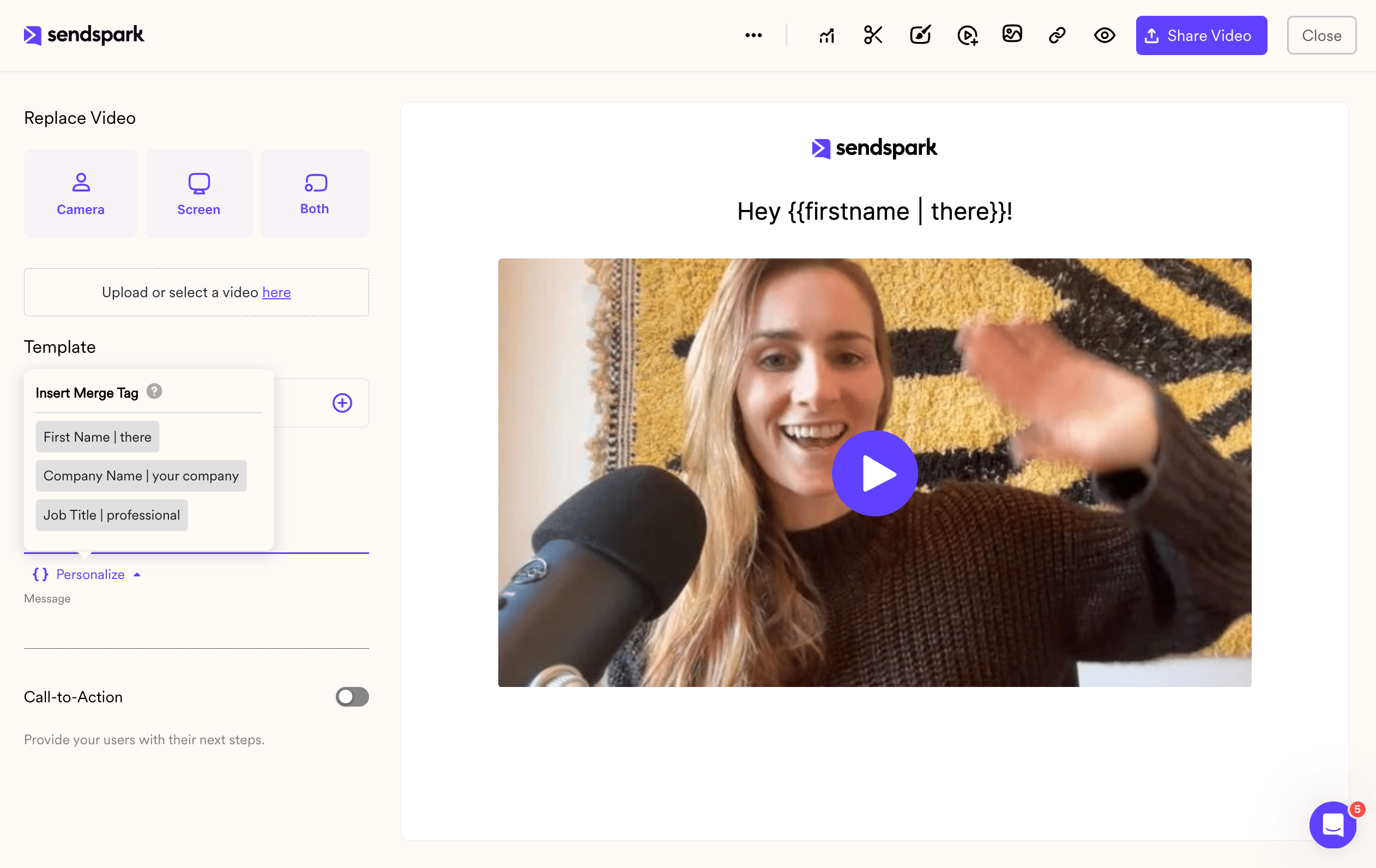
Task: Open the edit design brush icon
Action: pos(921,35)
